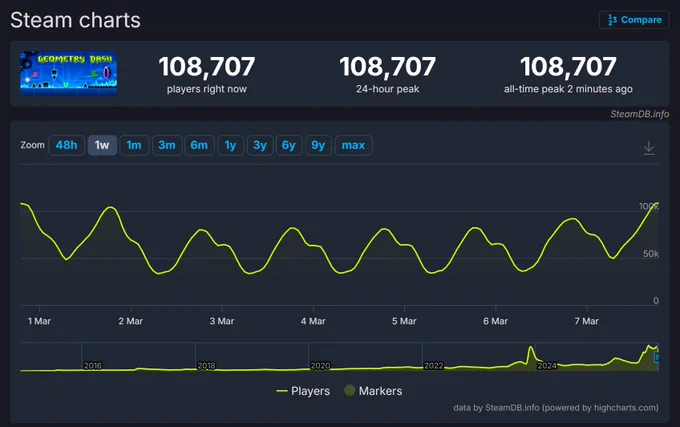Switch chart zoom to 3y
The width and height of the screenshot is (680, 427).
coord(260,145)
